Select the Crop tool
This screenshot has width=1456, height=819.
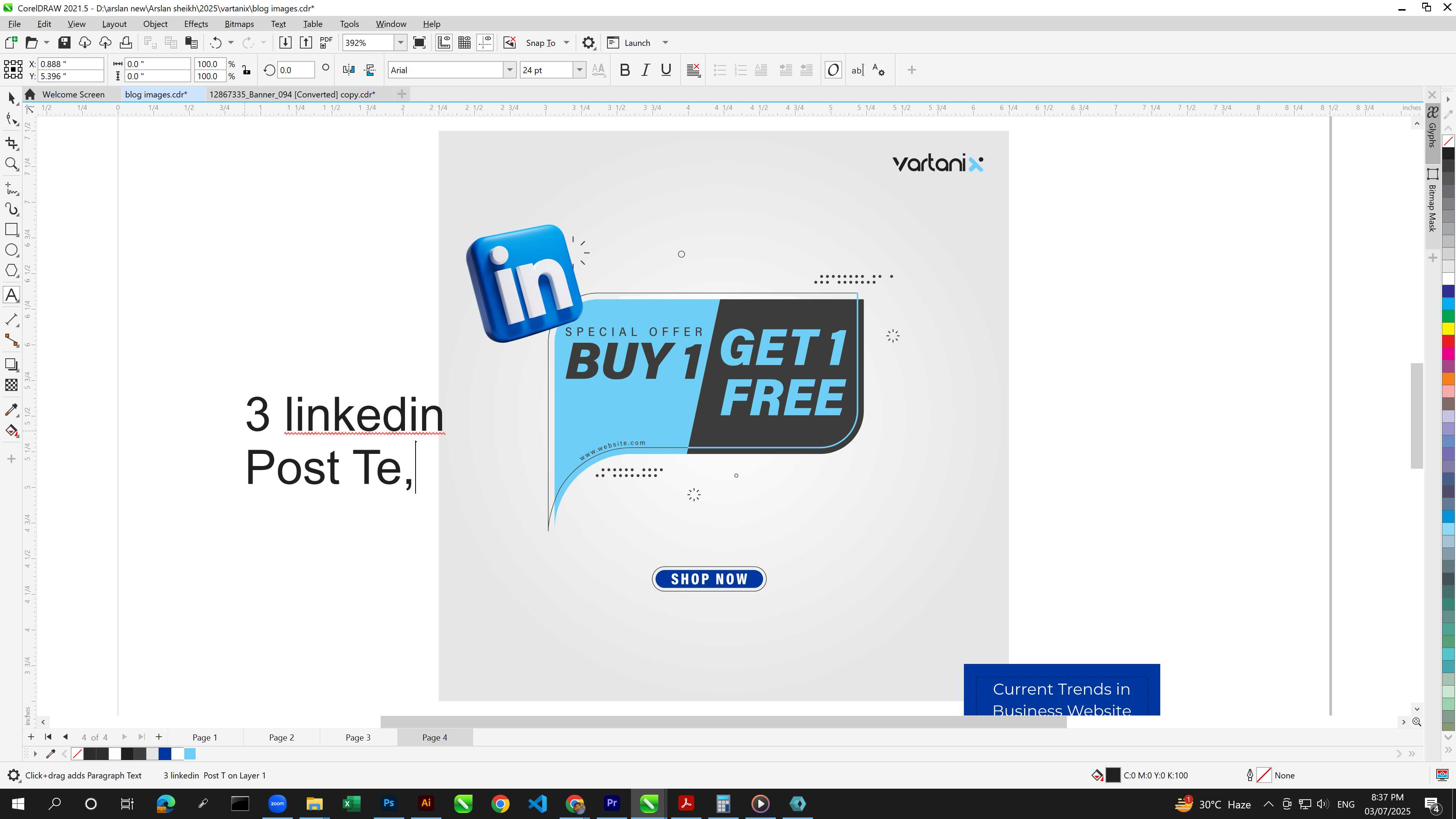click(x=12, y=143)
